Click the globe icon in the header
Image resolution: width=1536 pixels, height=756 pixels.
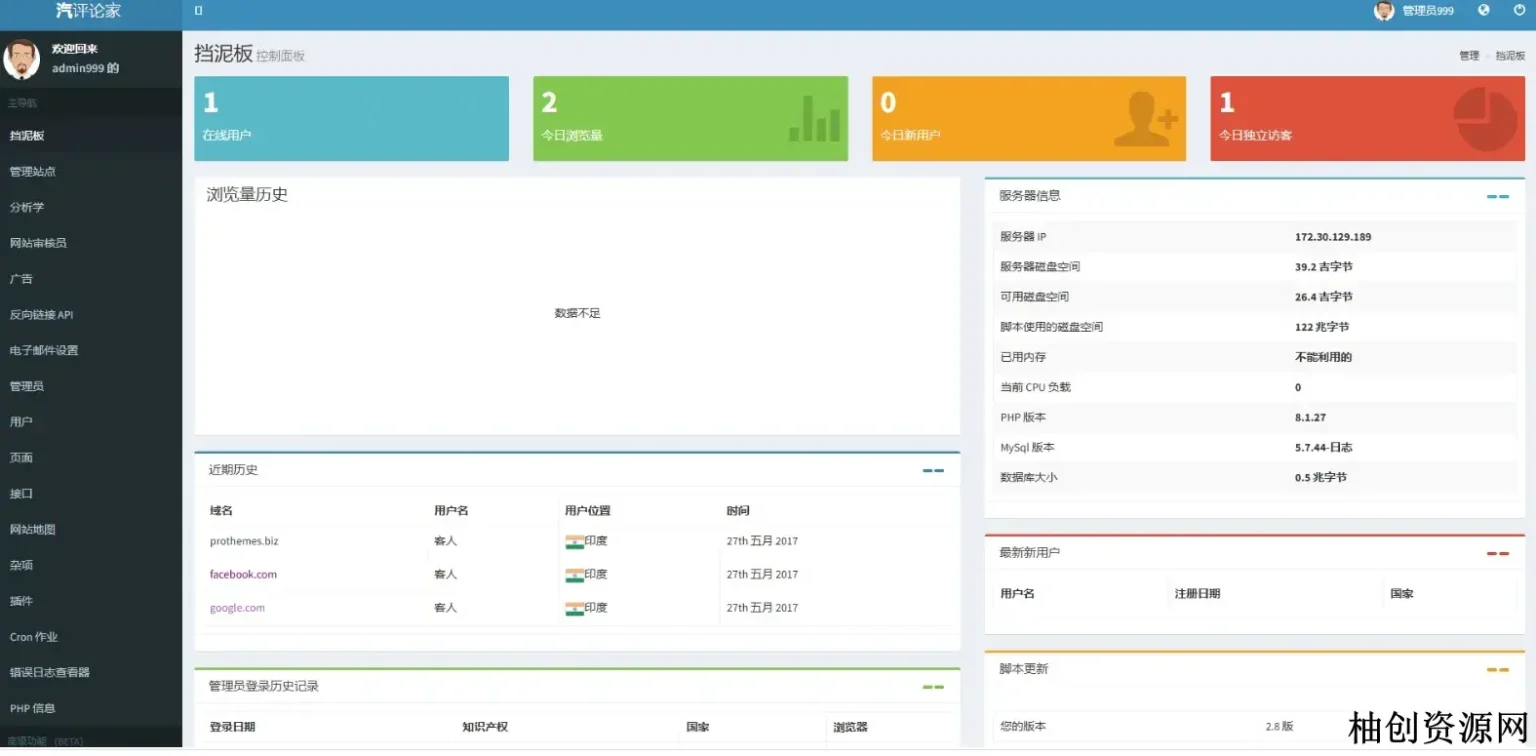1483,10
